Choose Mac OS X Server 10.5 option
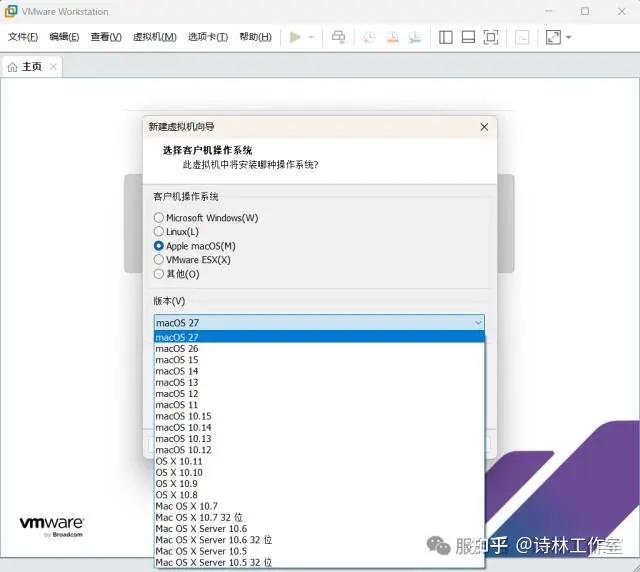640x572 pixels. tap(319, 551)
